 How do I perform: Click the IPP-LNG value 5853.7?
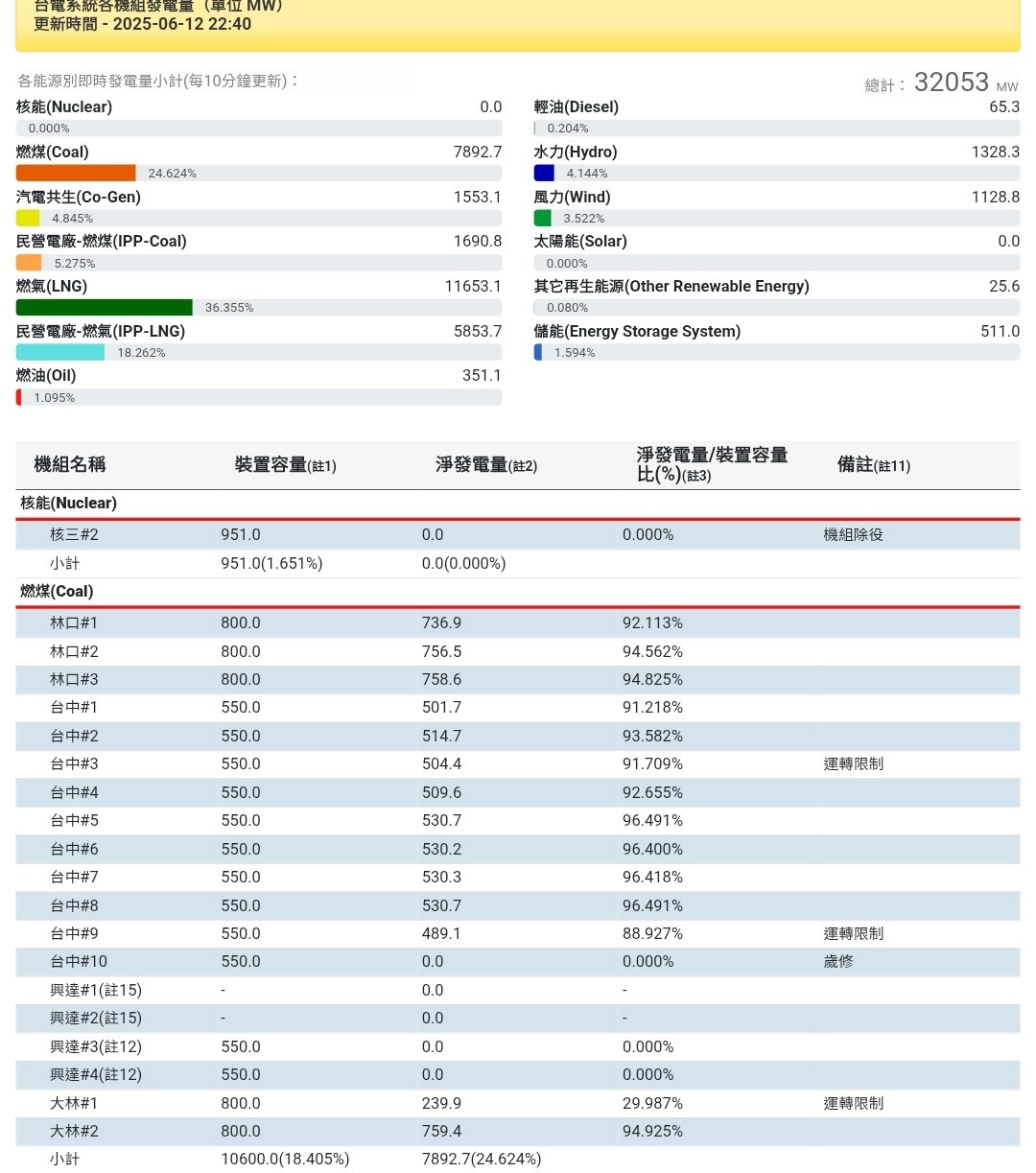[x=478, y=332]
